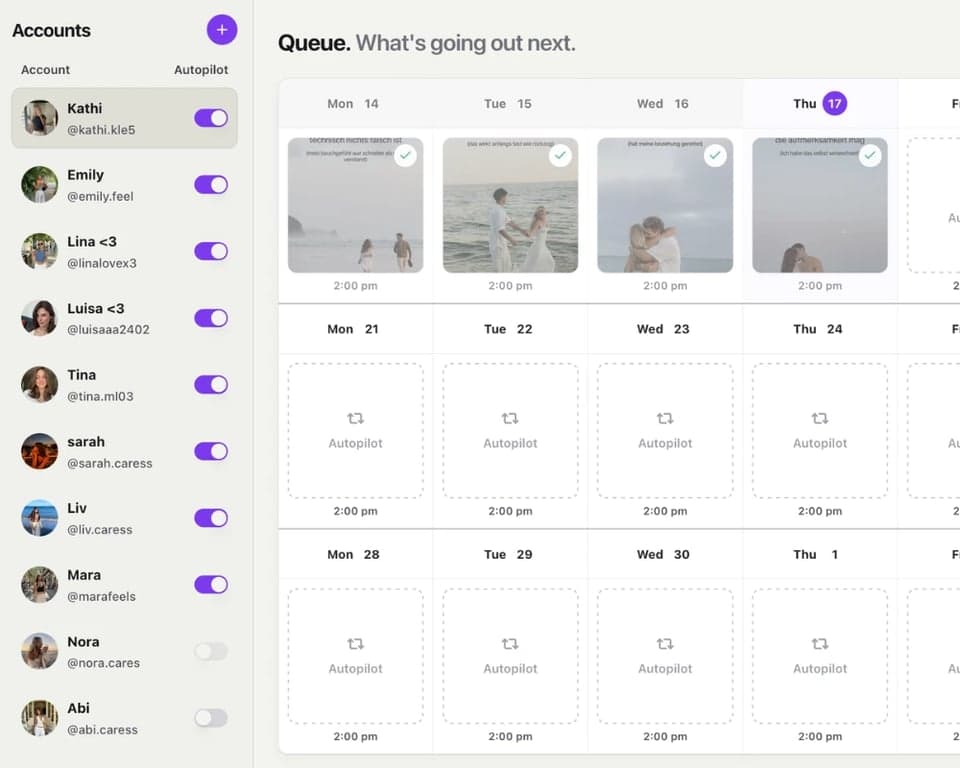Viewport: 960px width, 768px height.
Task: Click the checkmark on Thu 17 post
Action: coord(870,156)
